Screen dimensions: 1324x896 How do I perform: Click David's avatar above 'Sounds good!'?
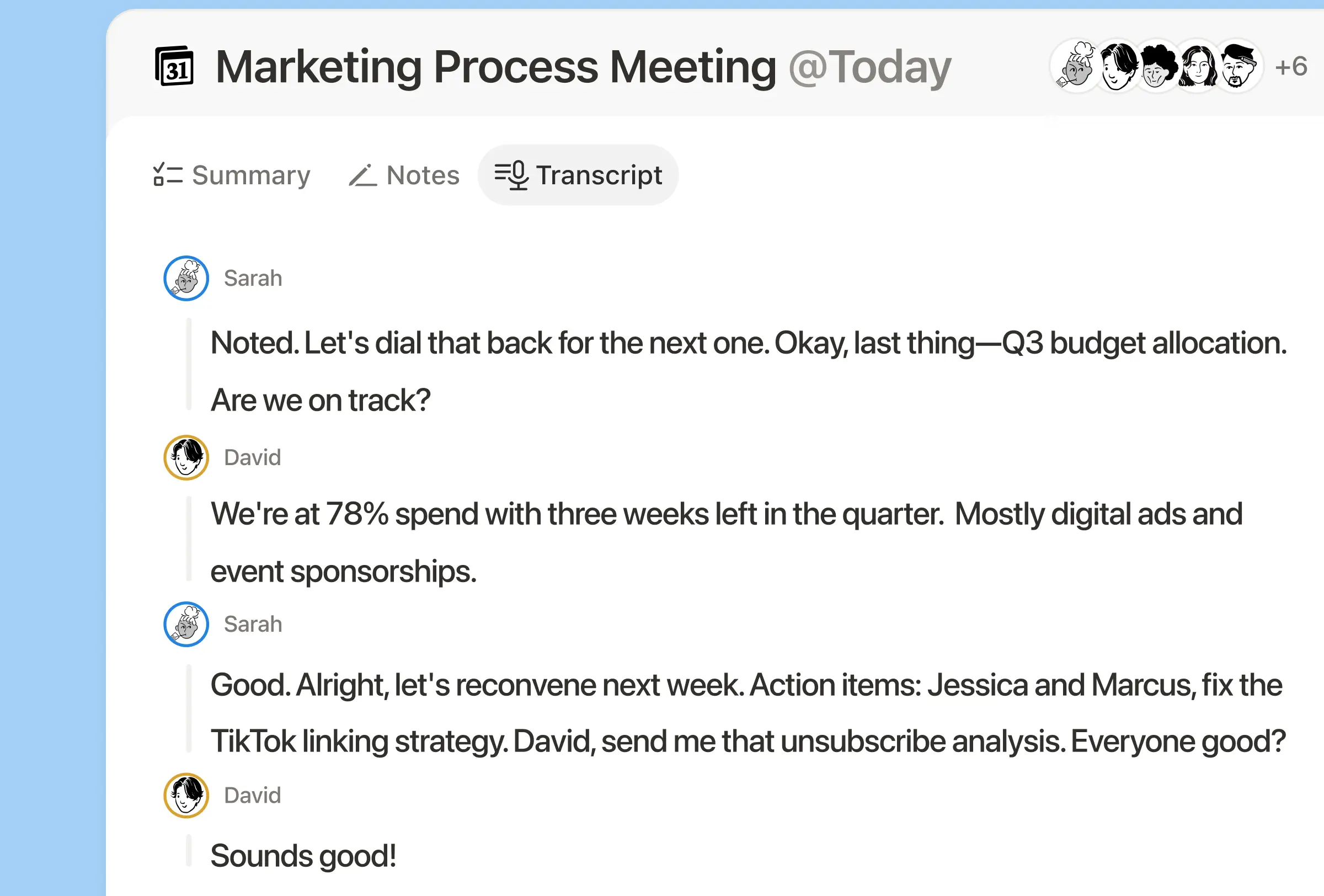click(186, 795)
